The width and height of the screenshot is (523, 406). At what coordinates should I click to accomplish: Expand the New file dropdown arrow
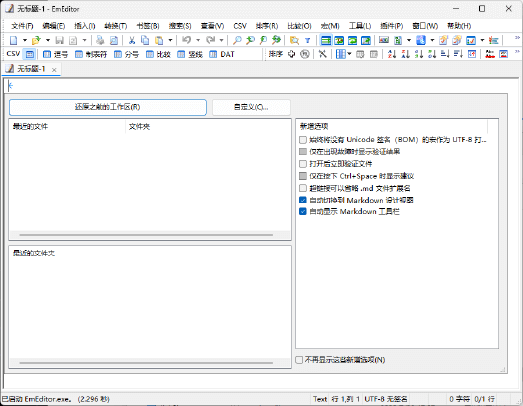25,40
